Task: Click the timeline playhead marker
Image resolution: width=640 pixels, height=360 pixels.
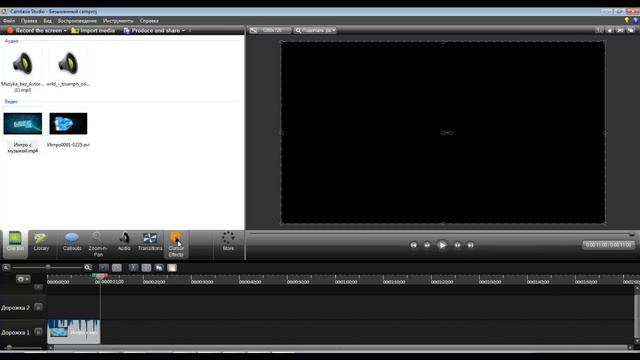Action: 100,276
